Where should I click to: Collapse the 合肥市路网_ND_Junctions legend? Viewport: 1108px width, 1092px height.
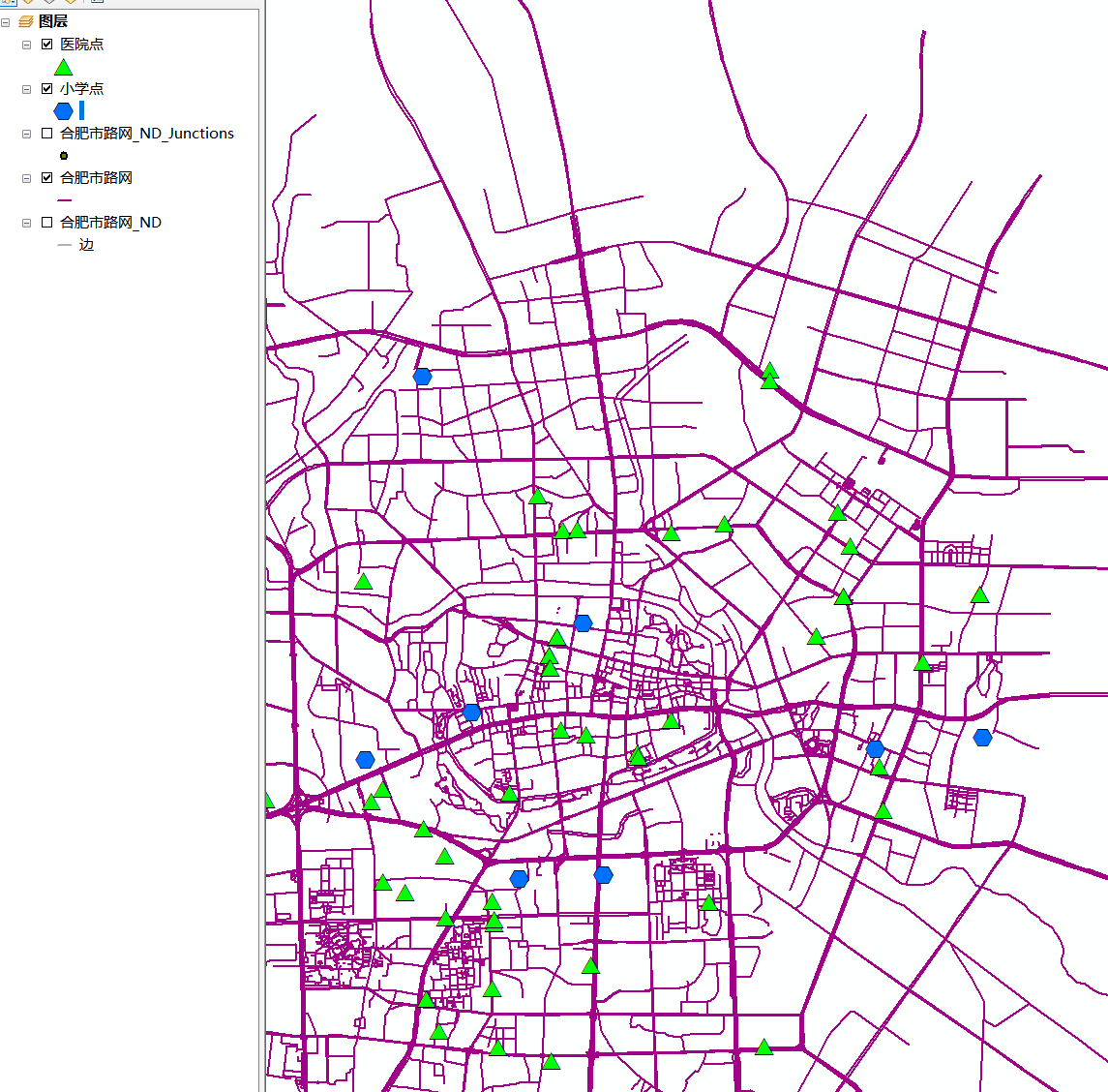27,134
